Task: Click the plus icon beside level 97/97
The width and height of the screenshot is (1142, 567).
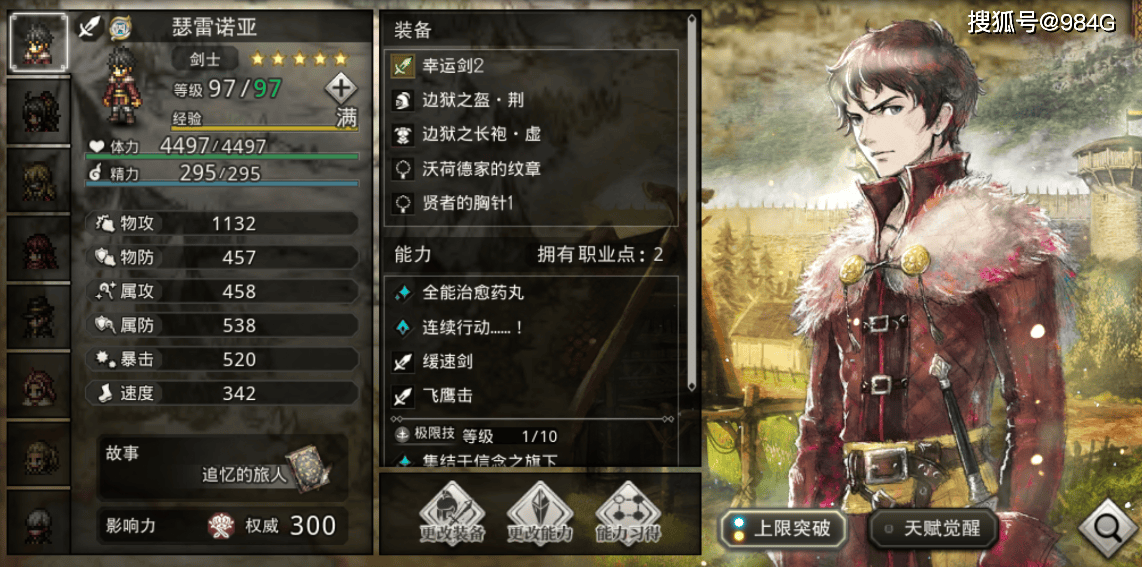Action: click(341, 89)
